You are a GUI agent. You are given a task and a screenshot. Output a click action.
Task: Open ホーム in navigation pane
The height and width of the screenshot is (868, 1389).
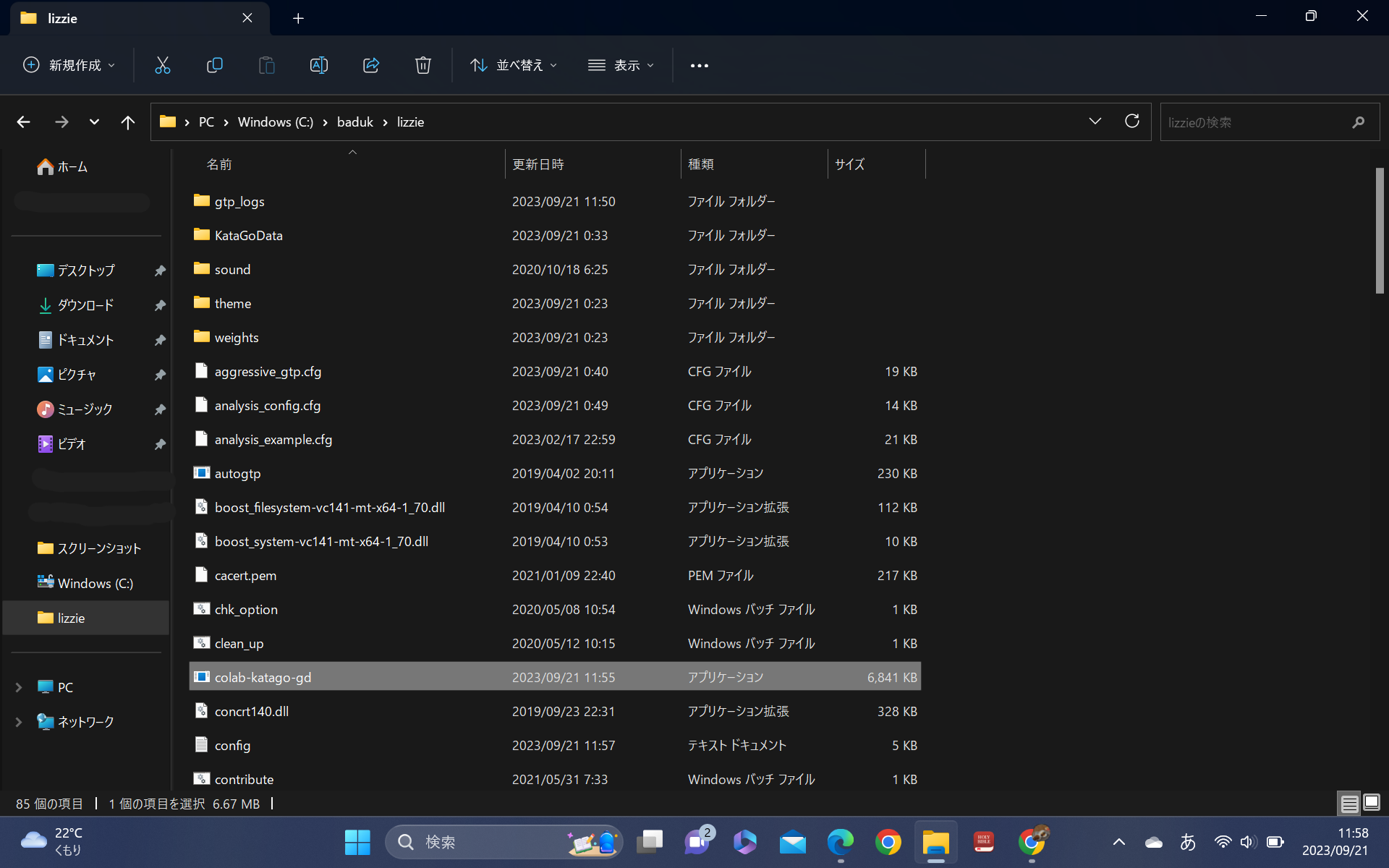point(62,166)
